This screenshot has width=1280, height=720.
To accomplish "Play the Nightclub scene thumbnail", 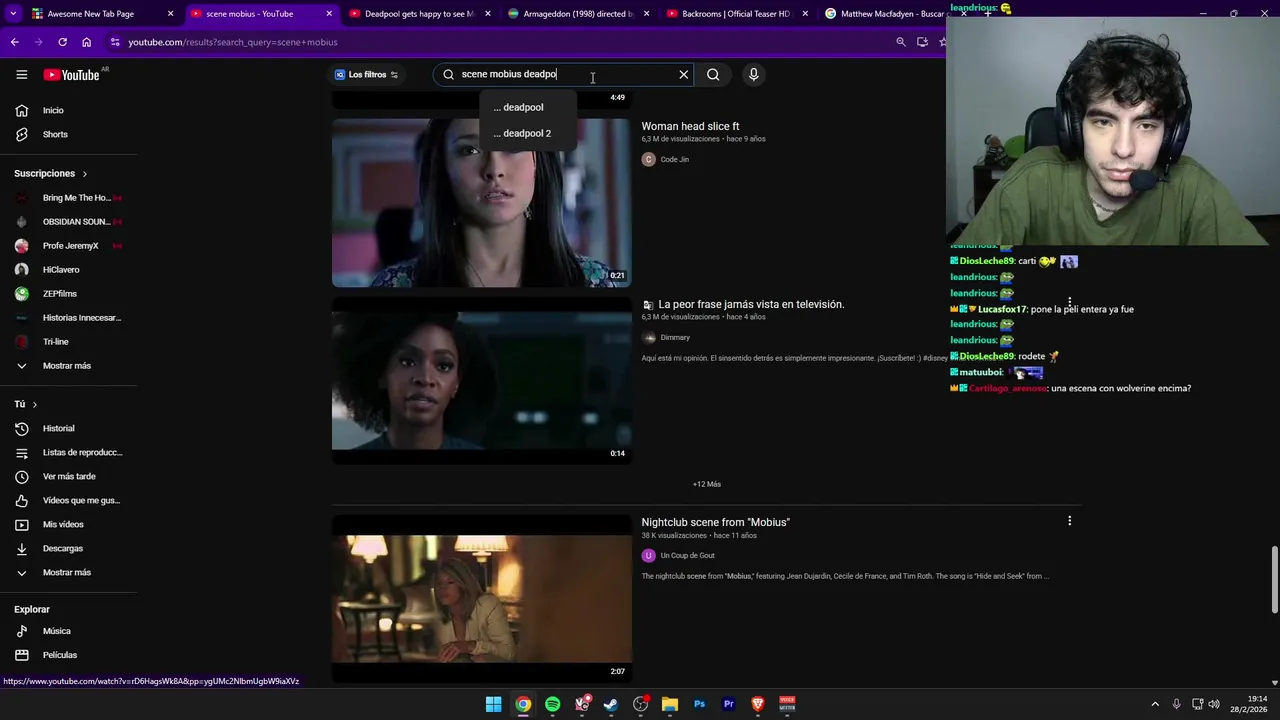I will coord(481,598).
